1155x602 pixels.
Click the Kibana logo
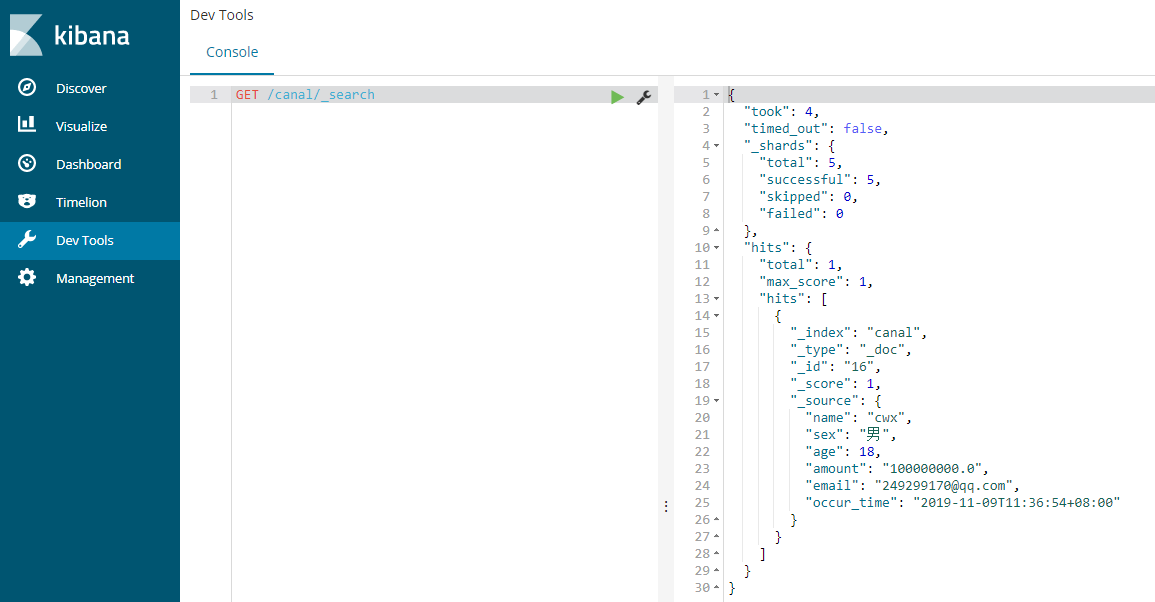pyautogui.click(x=69, y=35)
